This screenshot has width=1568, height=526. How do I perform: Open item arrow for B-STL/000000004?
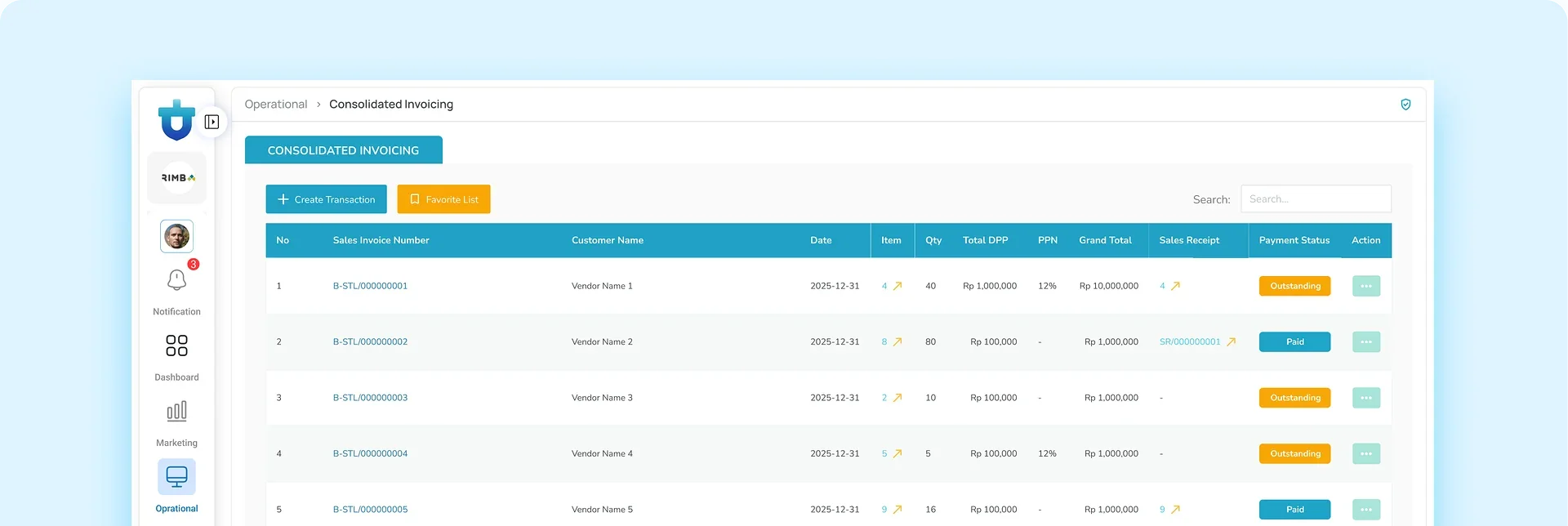898,453
